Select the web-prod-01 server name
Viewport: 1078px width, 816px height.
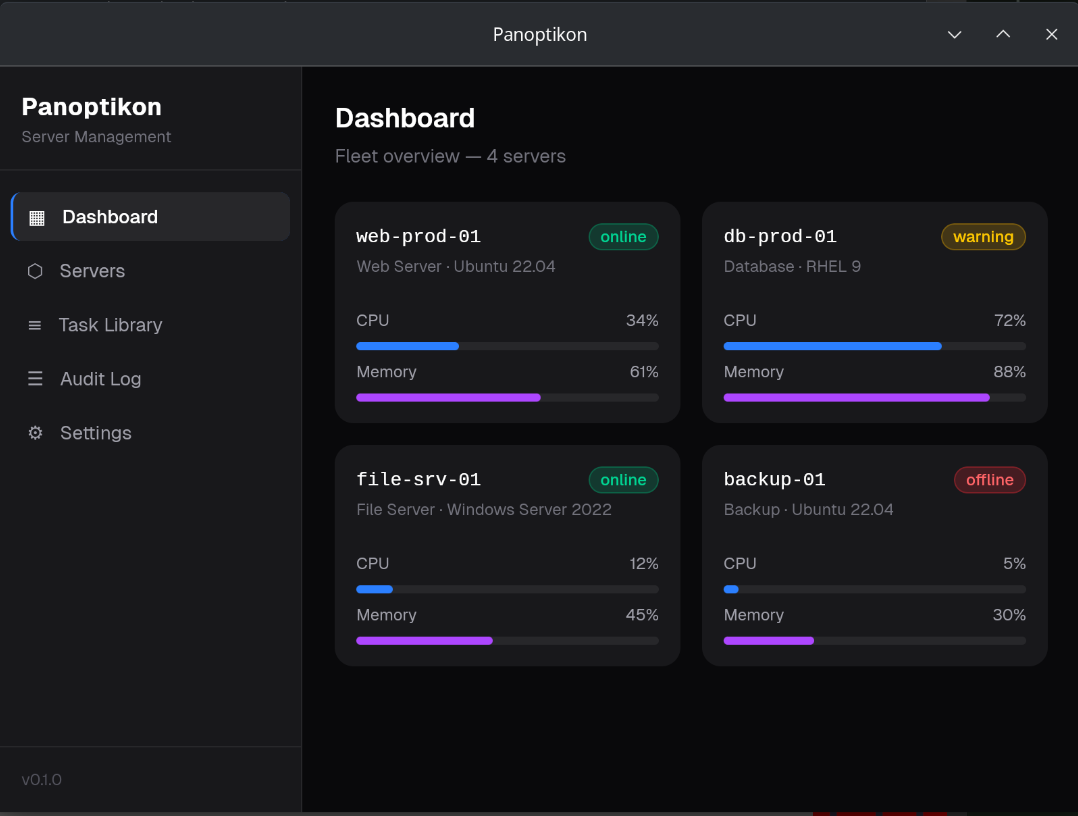tap(418, 236)
